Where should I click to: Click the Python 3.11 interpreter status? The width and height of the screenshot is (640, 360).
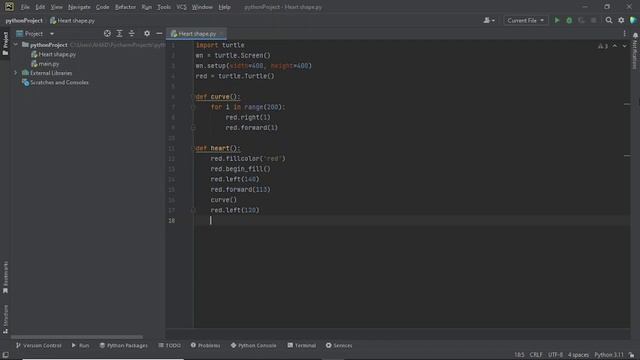[609, 355]
